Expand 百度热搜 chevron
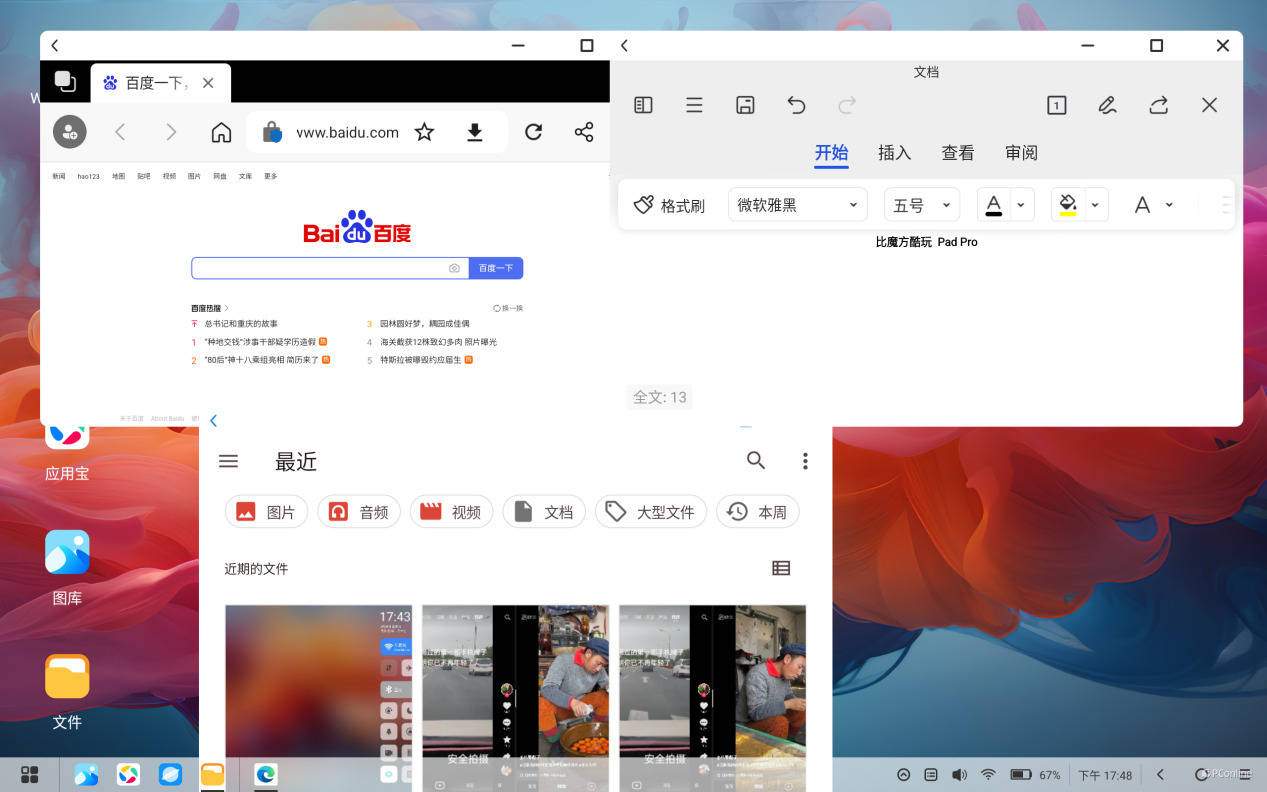The image size is (1267, 792). pyautogui.click(x=227, y=308)
